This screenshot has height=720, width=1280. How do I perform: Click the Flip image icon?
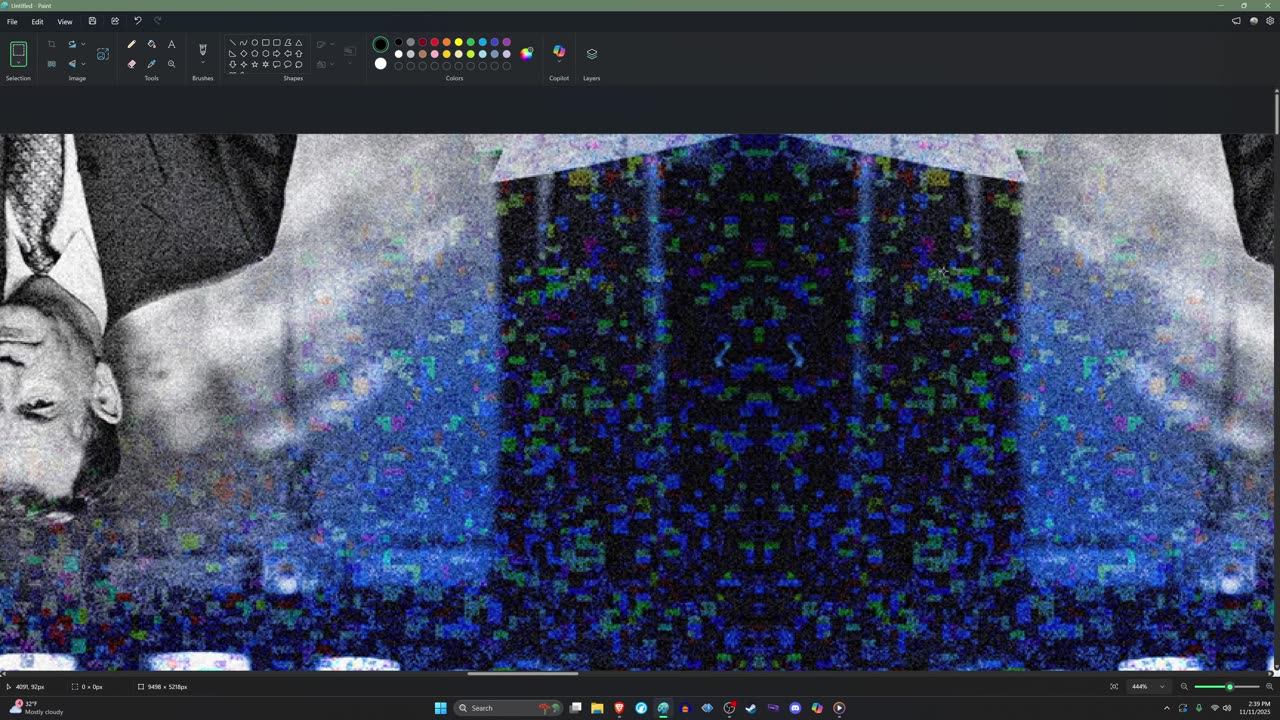72,64
